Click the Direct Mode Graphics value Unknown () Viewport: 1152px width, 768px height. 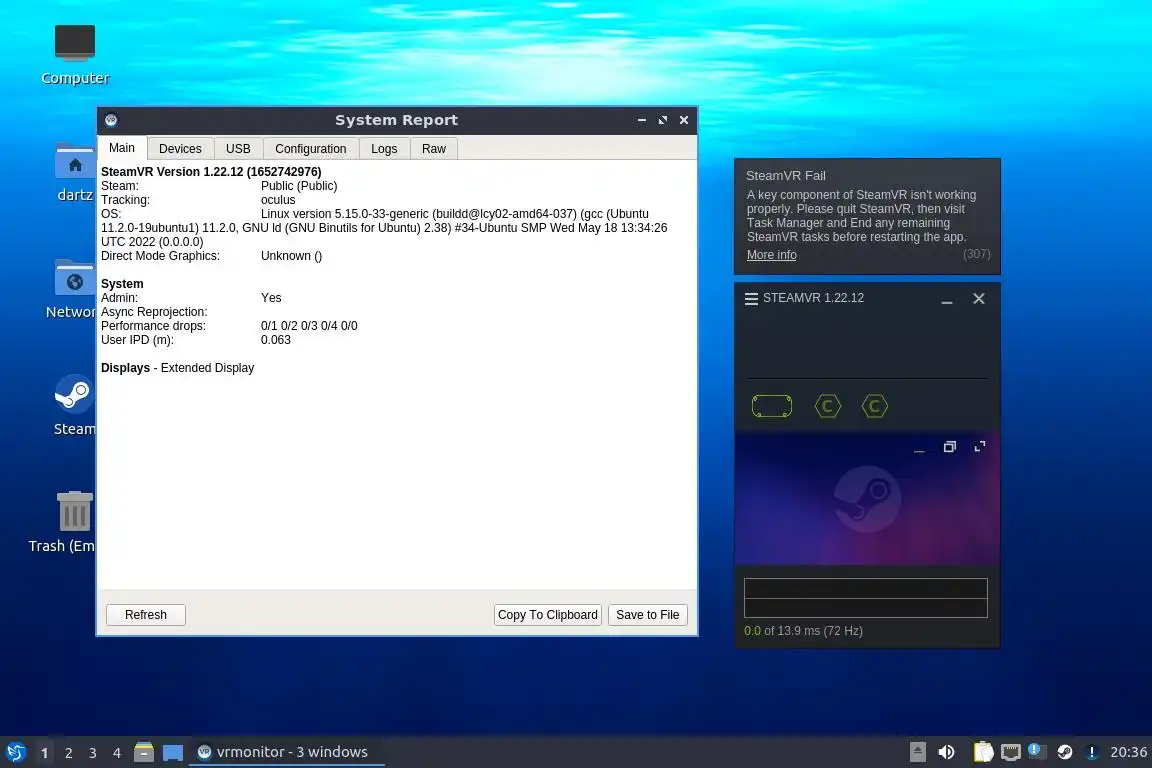click(x=291, y=256)
